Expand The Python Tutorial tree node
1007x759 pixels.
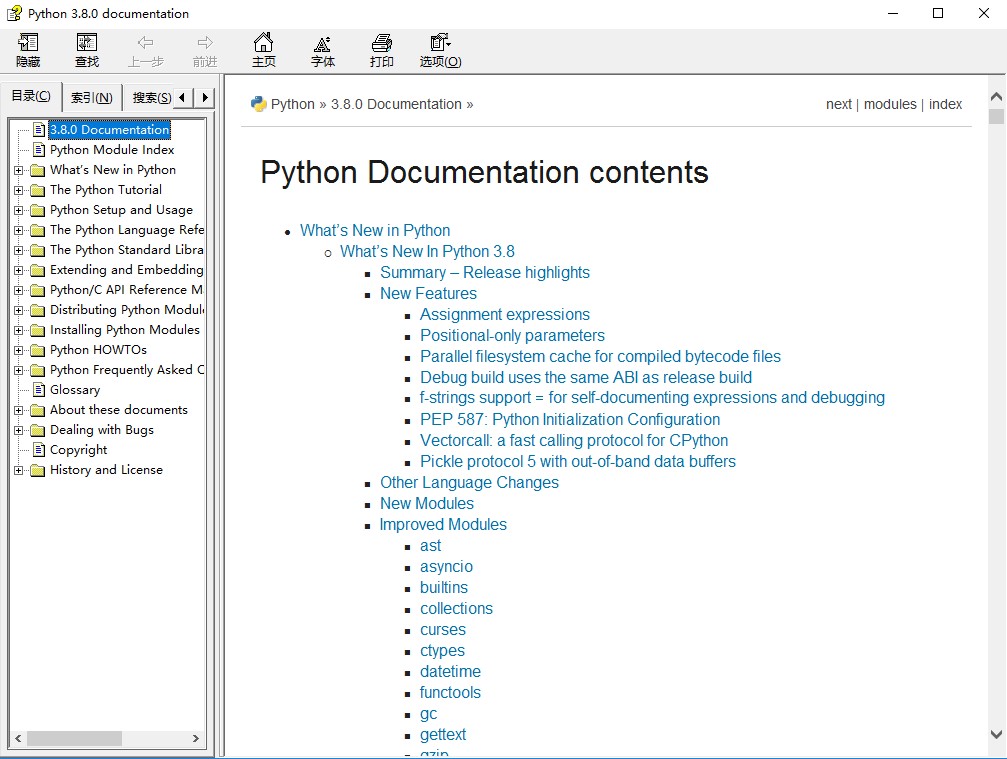19,190
